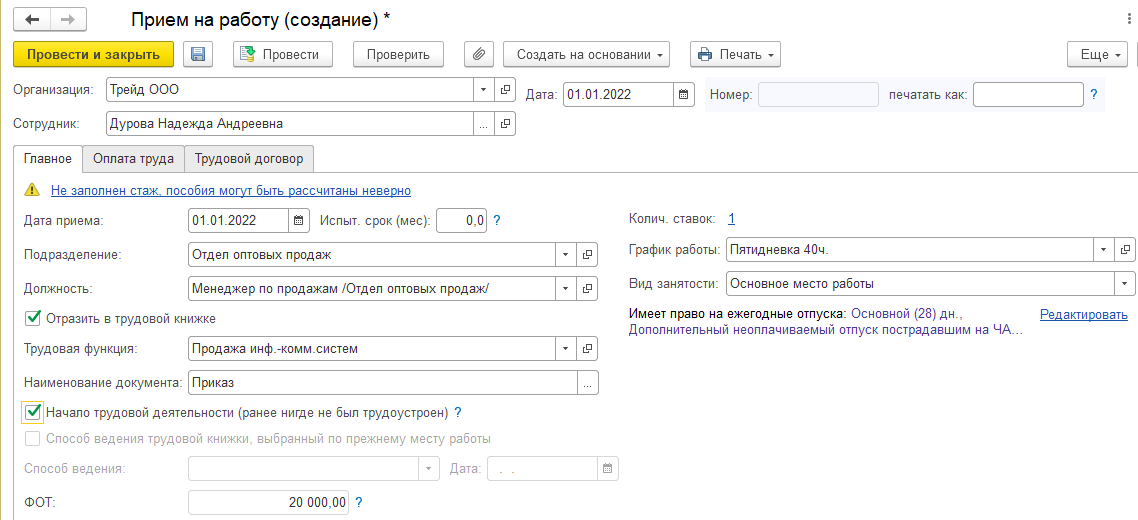Click the 'Редактировать' vacation link
The height and width of the screenshot is (520, 1138).
point(1083,315)
